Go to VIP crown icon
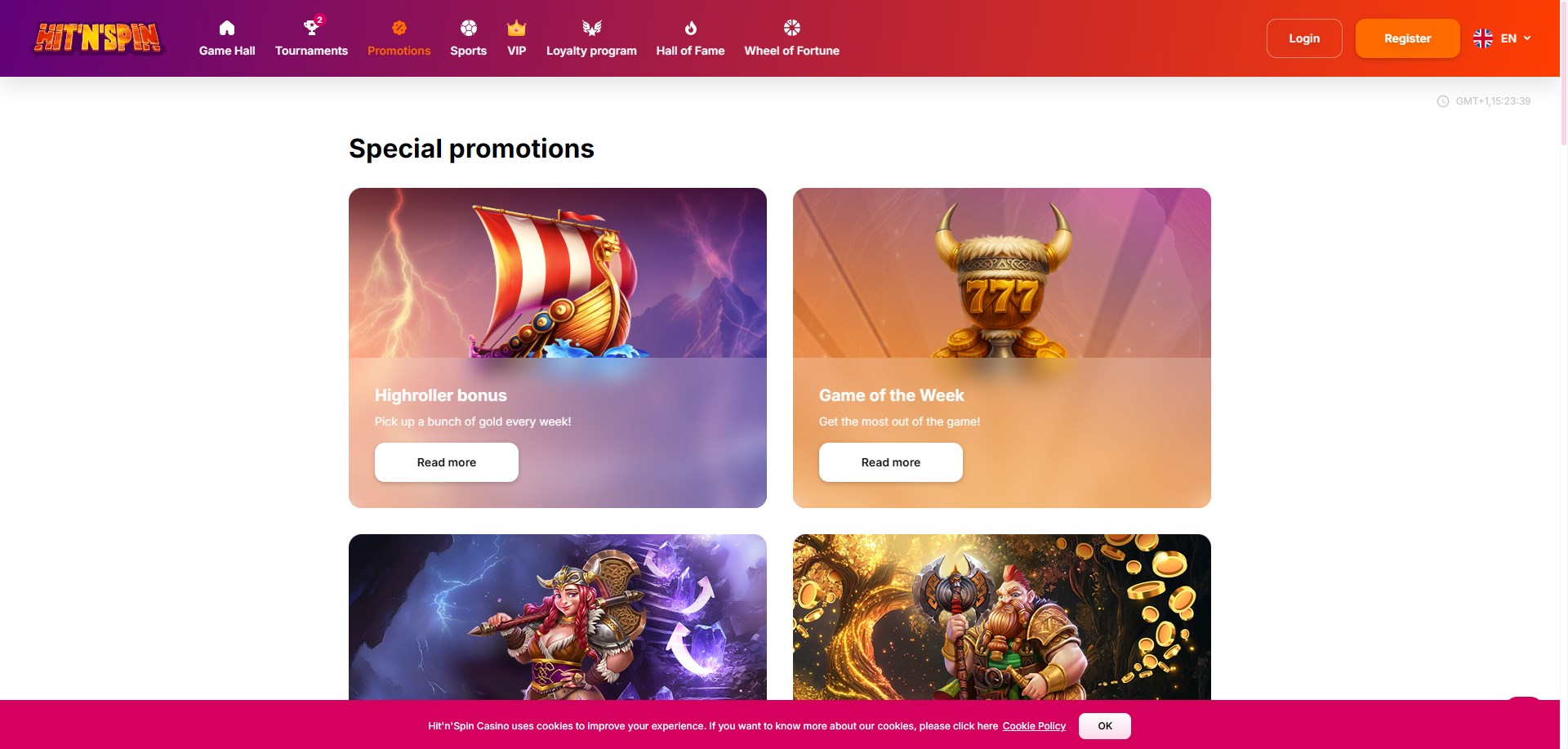 click(x=516, y=28)
